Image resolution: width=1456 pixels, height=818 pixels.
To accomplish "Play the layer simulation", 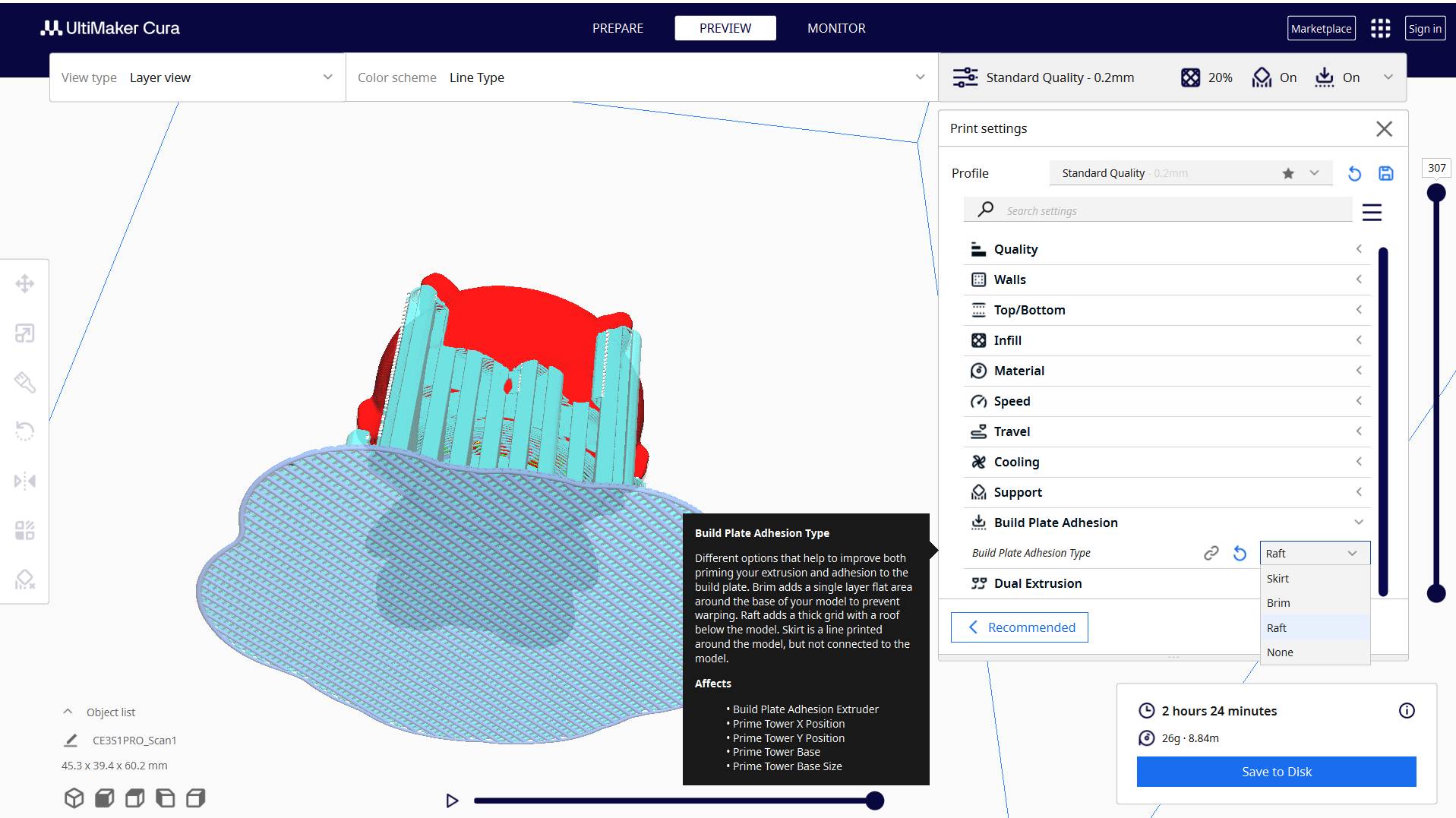I will [452, 801].
